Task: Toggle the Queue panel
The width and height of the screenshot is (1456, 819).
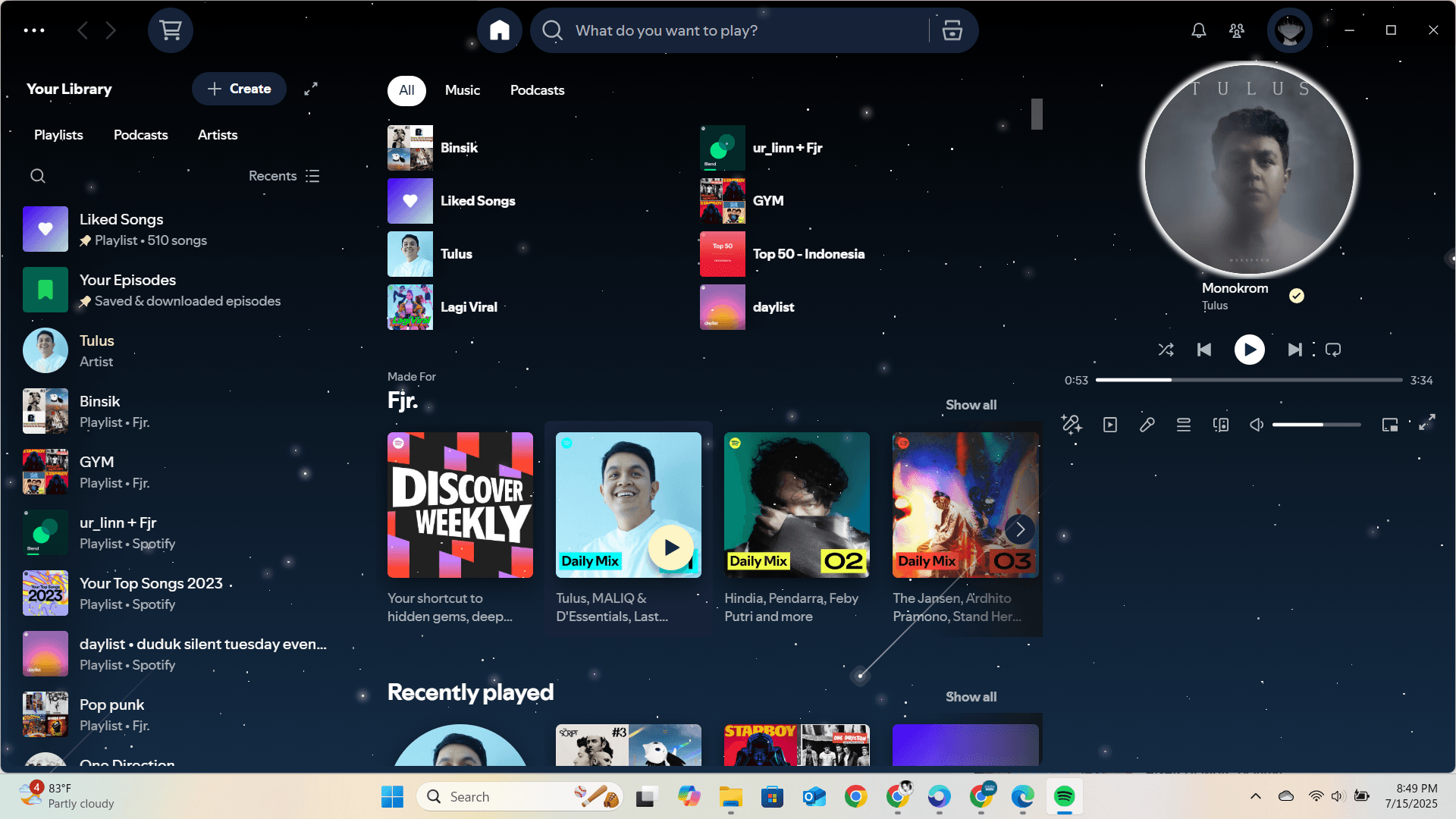Action: [1184, 425]
